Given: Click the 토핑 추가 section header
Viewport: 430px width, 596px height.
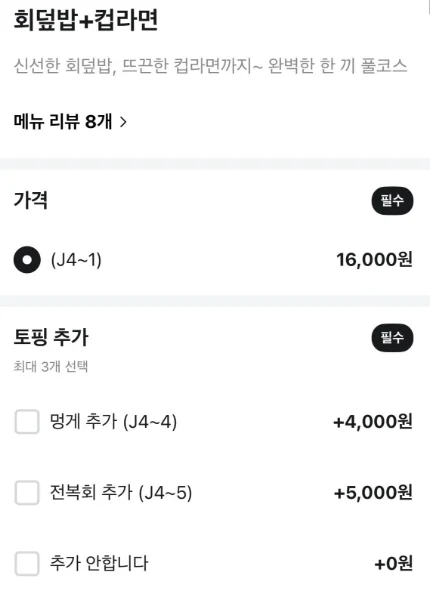Looking at the screenshot, I should (51, 337).
